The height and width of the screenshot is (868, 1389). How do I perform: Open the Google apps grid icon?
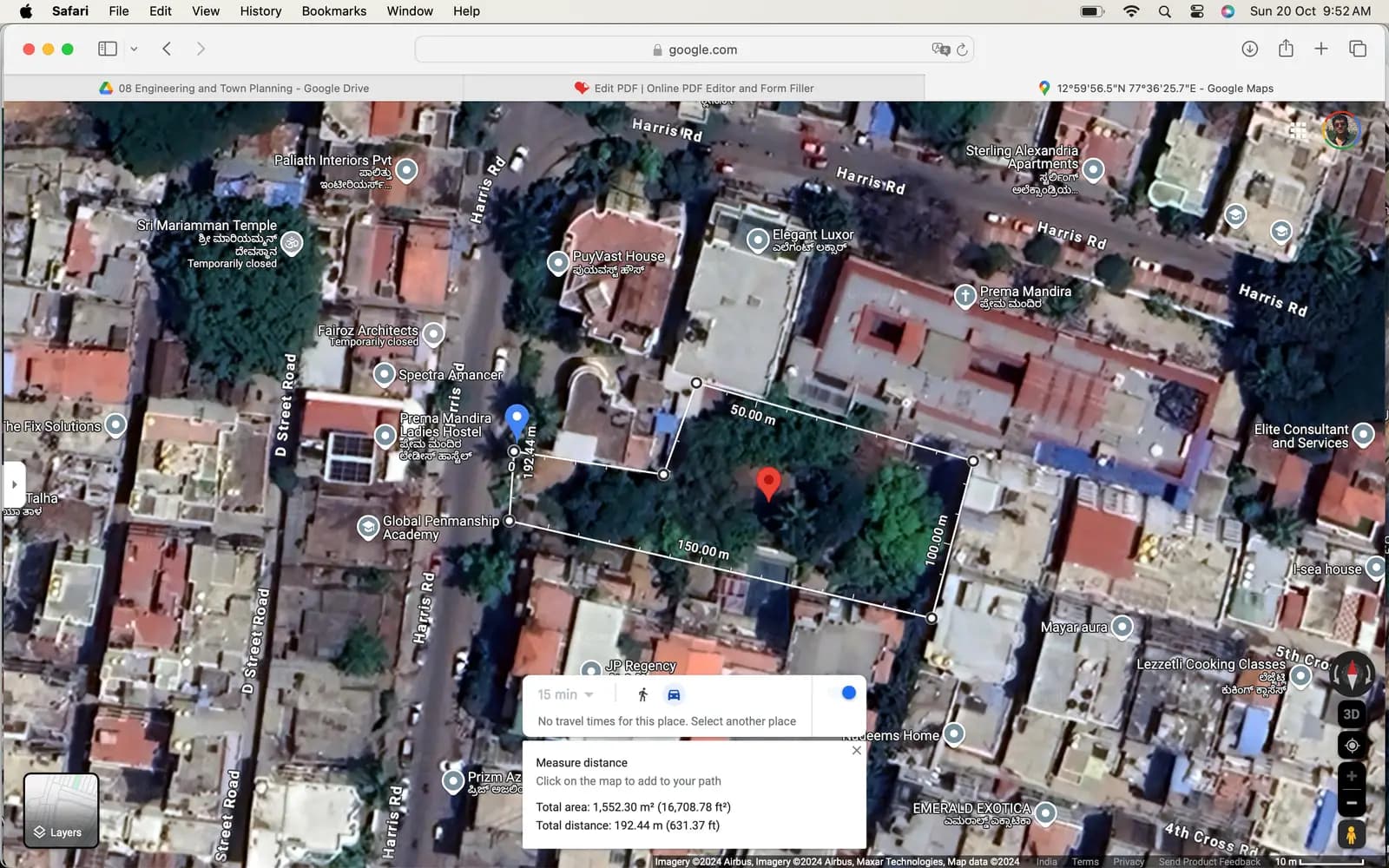point(1298,130)
